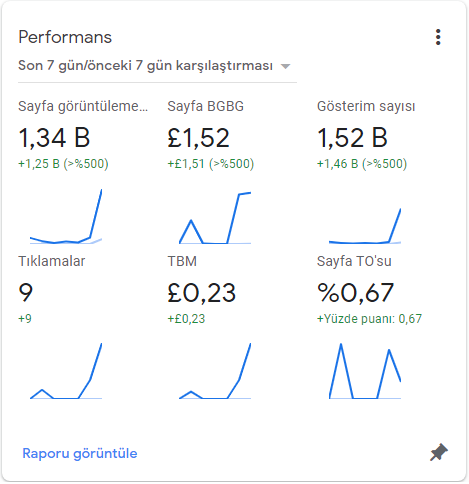Click the %0,67 Sayfa TO'su value
The image size is (469, 484).
[x=355, y=293]
